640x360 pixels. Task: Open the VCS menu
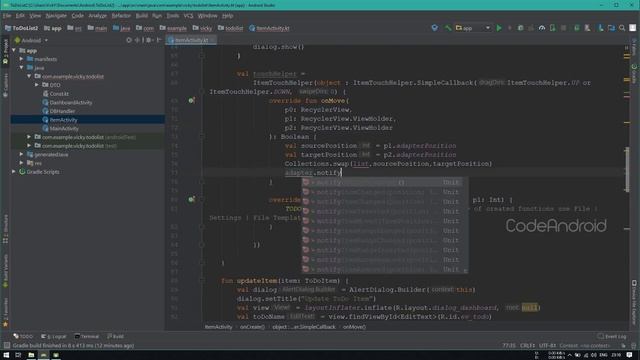[x=188, y=16]
